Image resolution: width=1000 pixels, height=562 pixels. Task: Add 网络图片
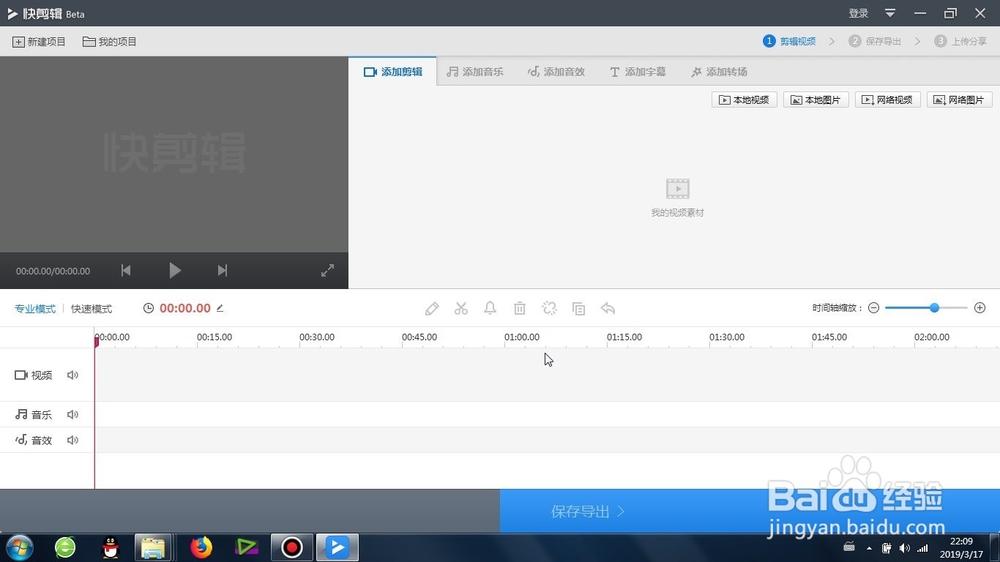(x=959, y=100)
